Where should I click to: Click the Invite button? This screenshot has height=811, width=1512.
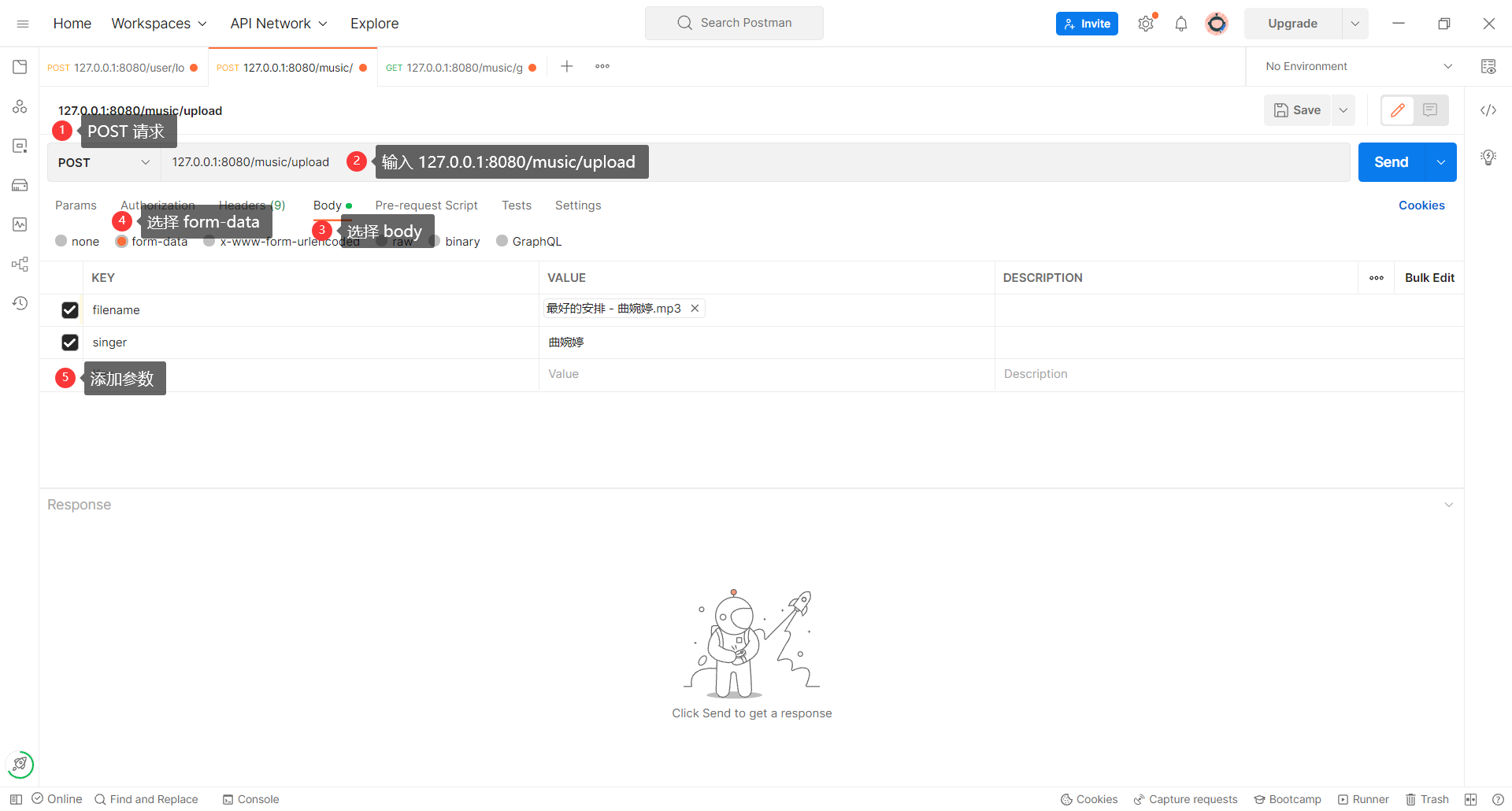(x=1087, y=24)
